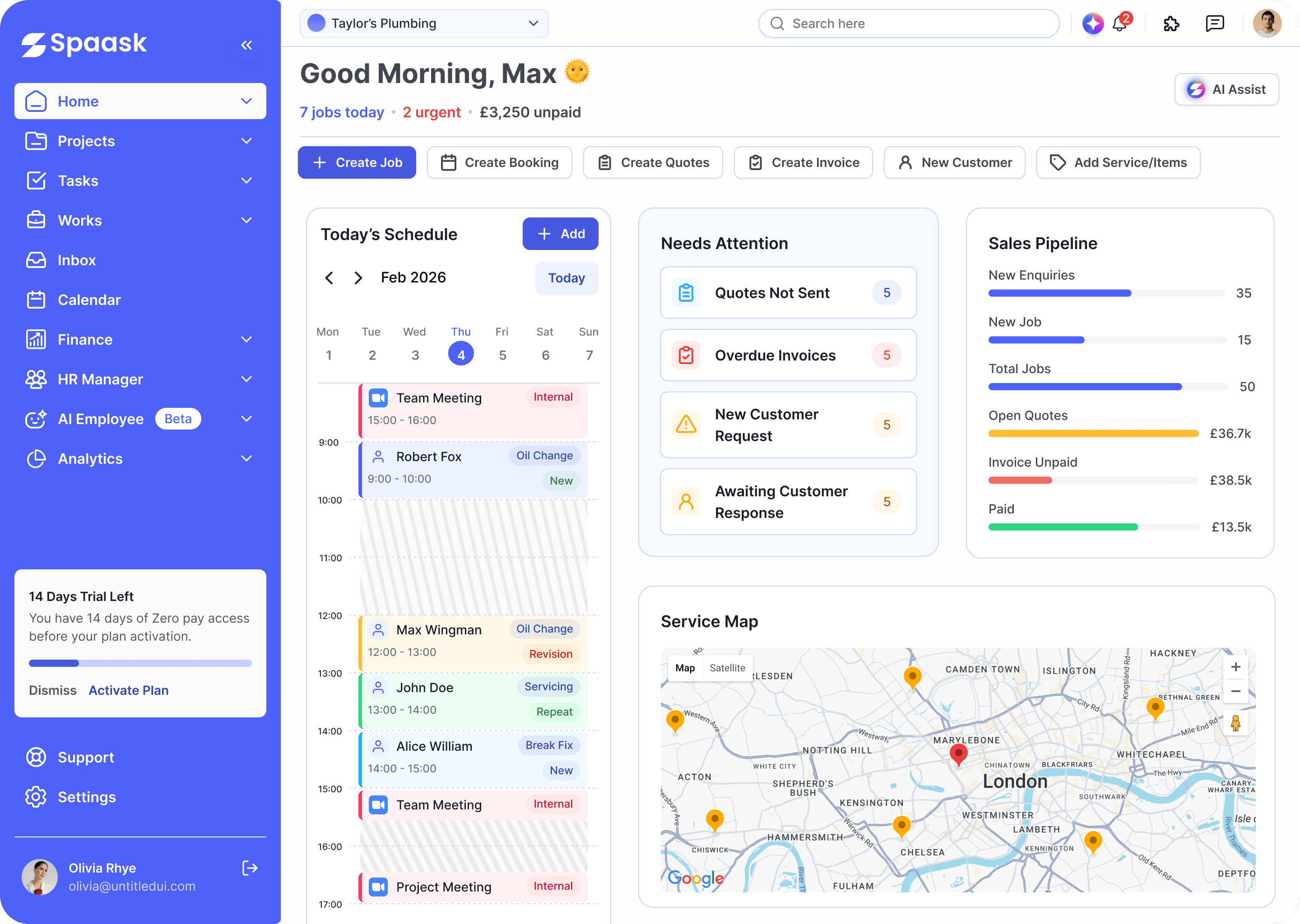Open the Awaiting Customer Response card

tap(788, 502)
